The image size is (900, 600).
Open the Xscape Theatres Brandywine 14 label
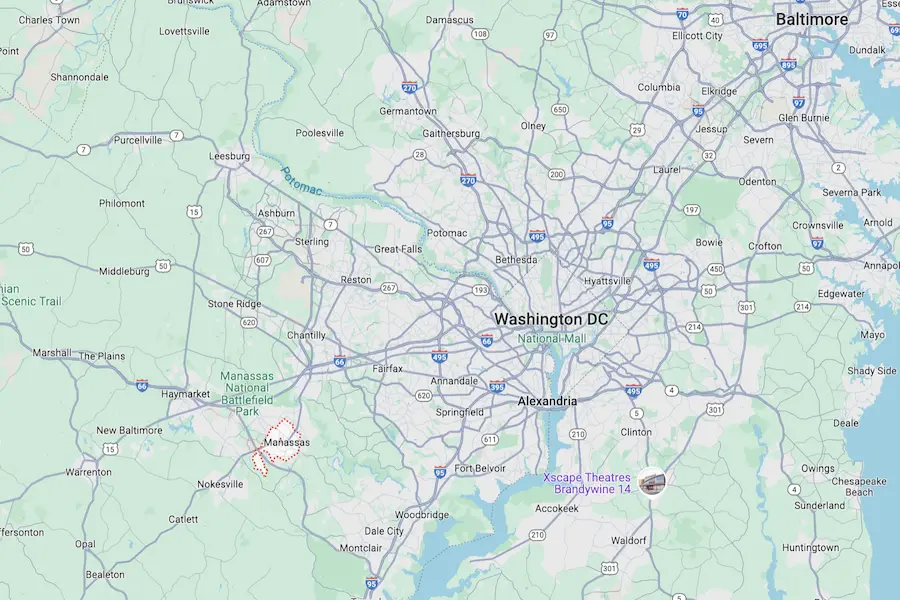(x=587, y=483)
